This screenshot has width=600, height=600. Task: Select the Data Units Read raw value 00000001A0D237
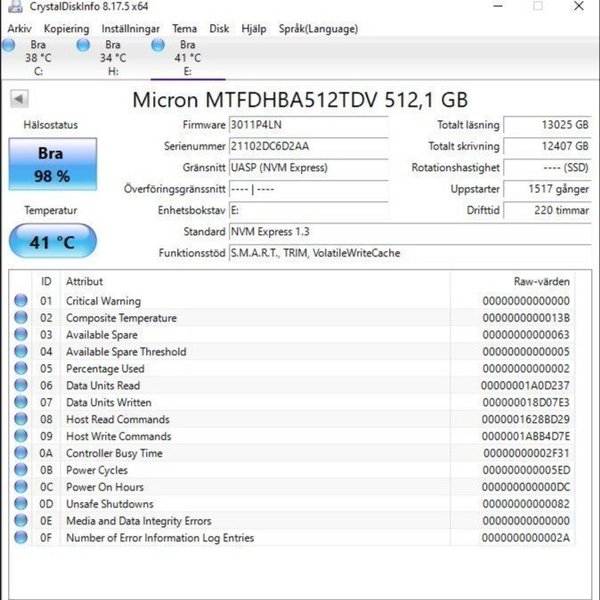click(x=525, y=385)
